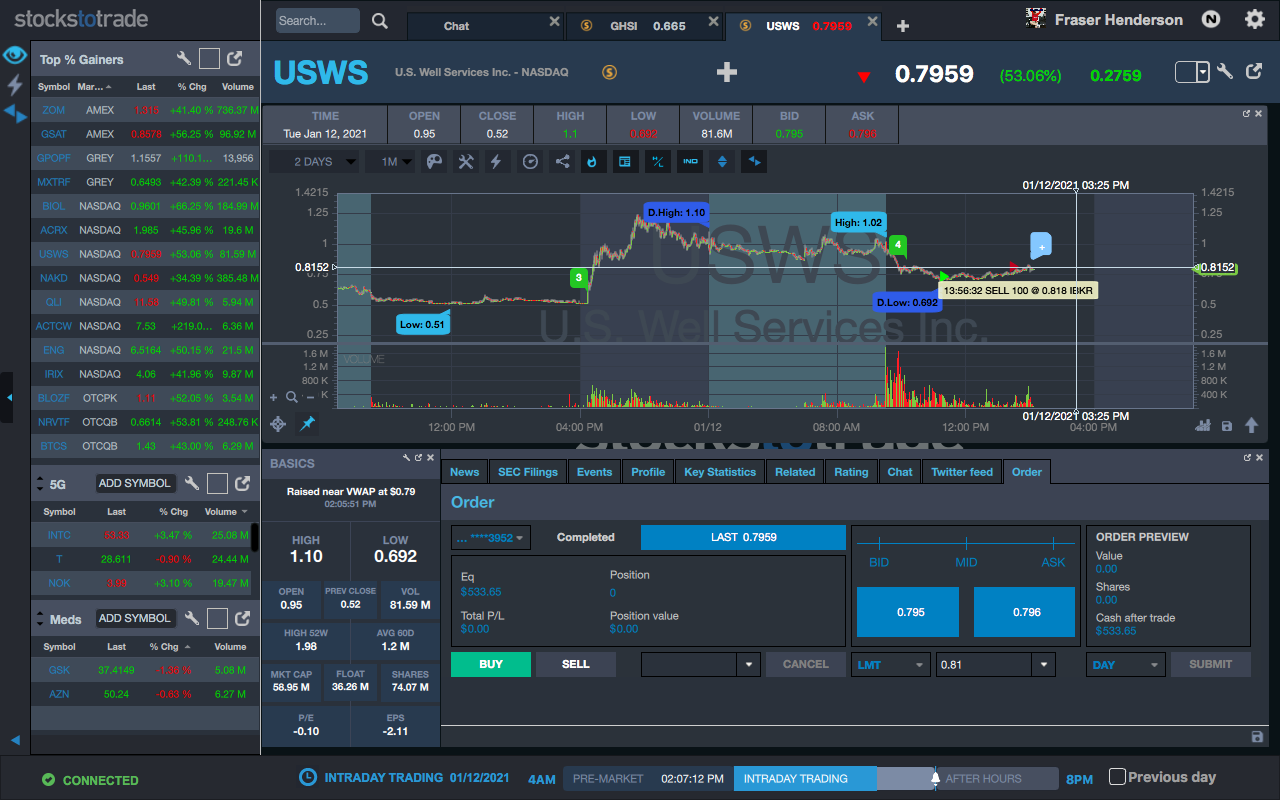Image resolution: width=1280 pixels, height=800 pixels.
Task: Open the USWS header wrench settings
Action: (1225, 71)
